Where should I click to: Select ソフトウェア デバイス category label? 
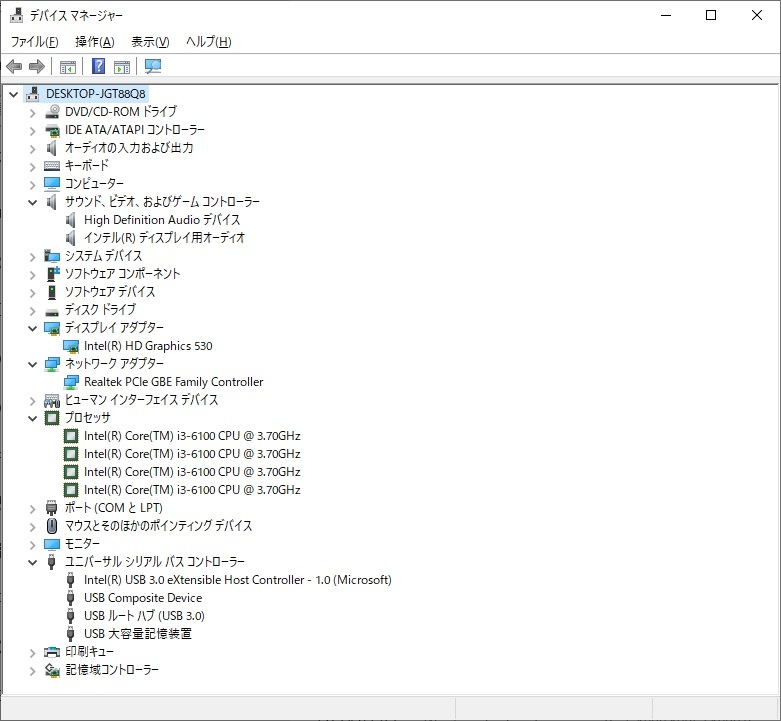click(110, 291)
